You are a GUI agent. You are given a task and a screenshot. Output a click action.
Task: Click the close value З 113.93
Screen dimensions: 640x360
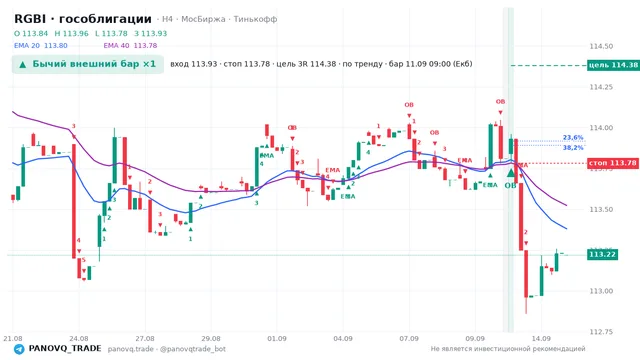tap(151, 33)
